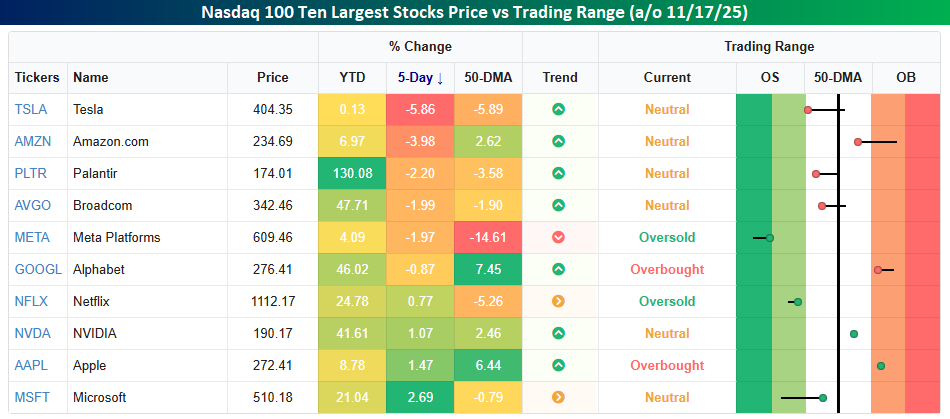Click Microsoft's orange sideways-trend icon
Image resolution: width=950 pixels, height=419 pixels.
(x=559, y=397)
